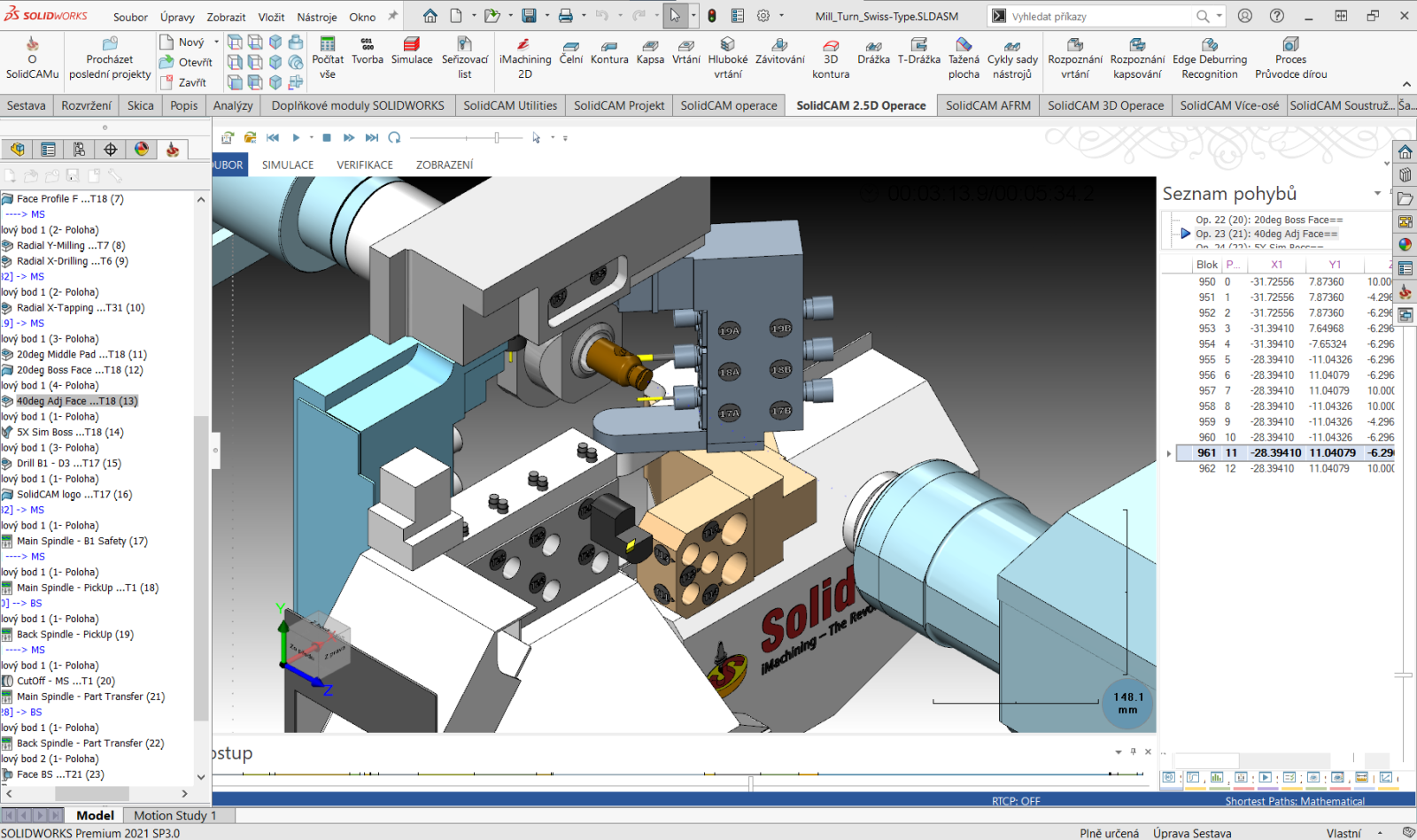Open the PropertyManager tab
Viewport: 1417px width, 840px height.
click(48, 150)
